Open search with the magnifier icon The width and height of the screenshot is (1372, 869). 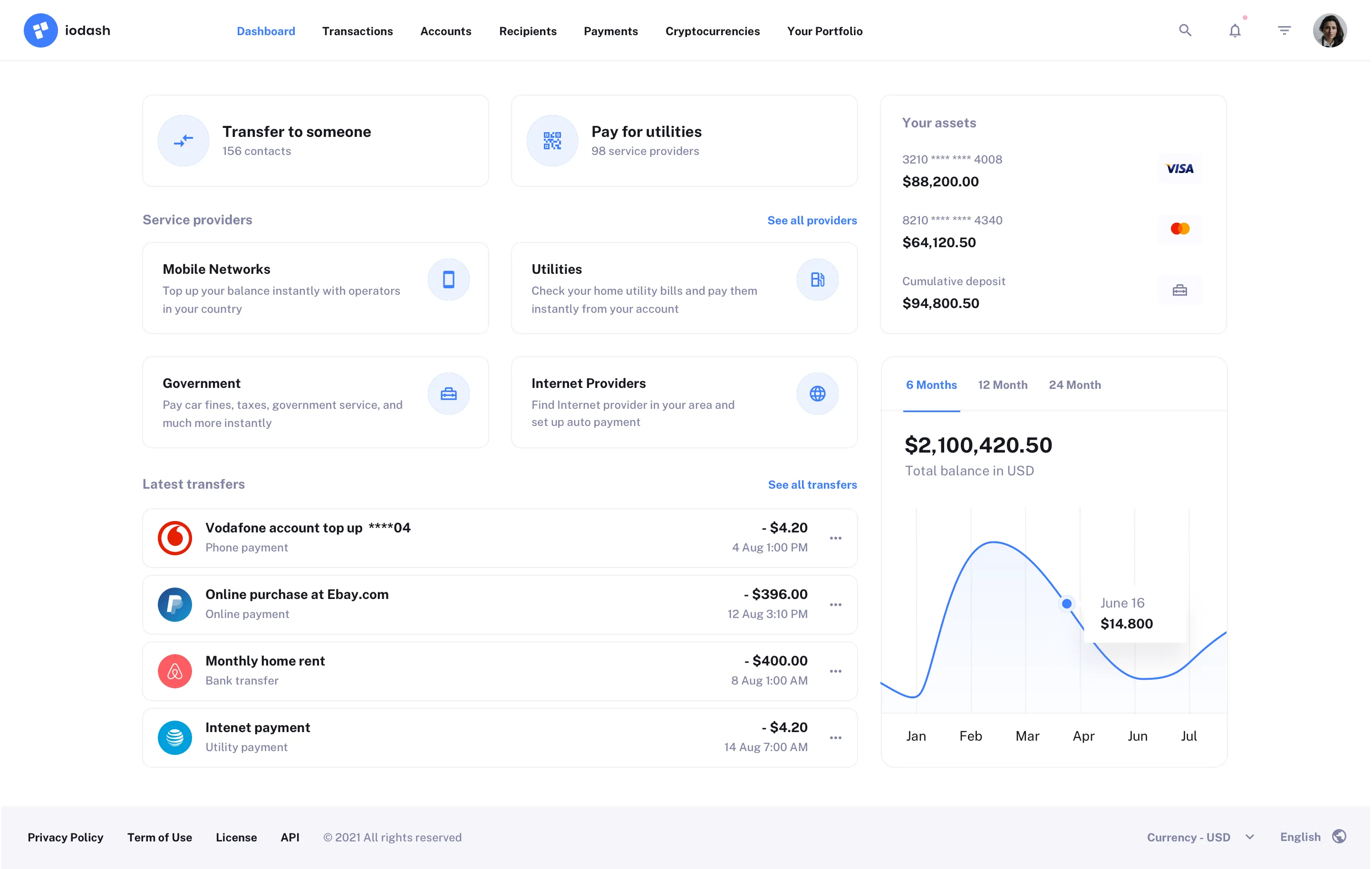[x=1185, y=30]
